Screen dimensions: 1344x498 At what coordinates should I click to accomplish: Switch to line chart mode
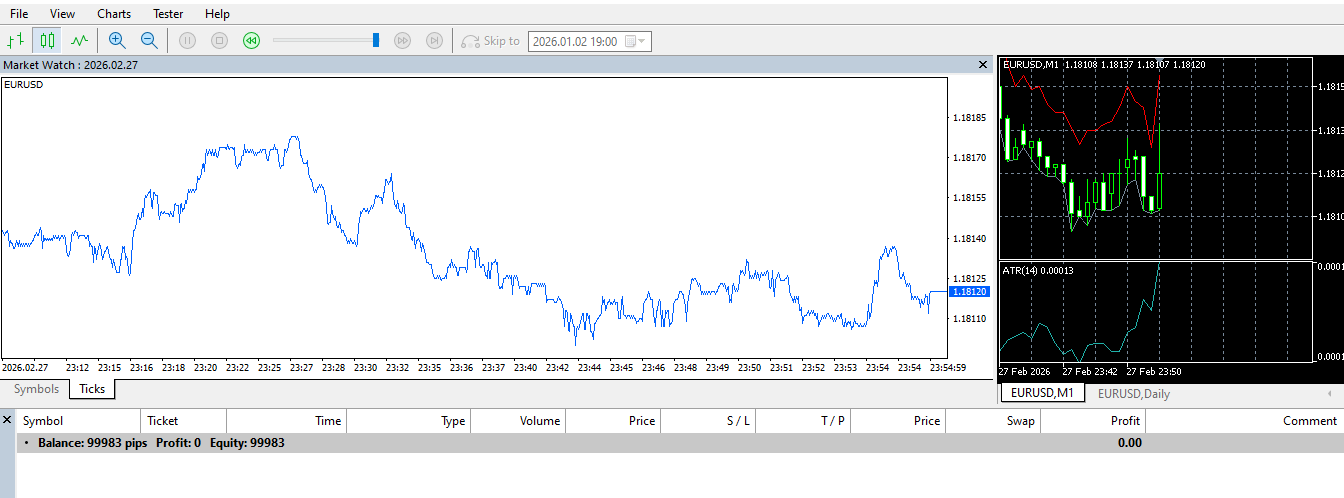click(x=79, y=41)
